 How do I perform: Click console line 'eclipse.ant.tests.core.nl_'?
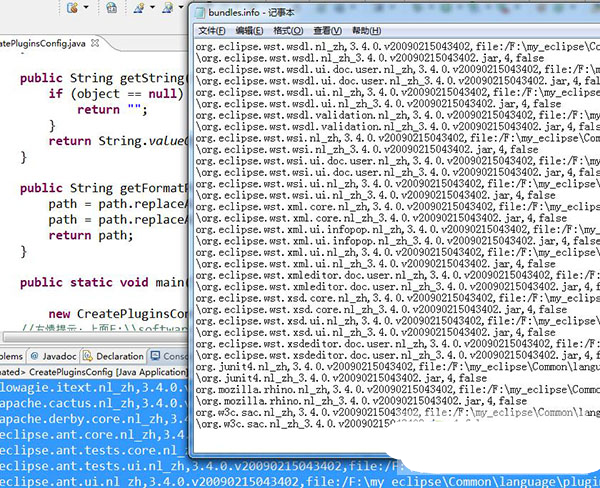tap(94, 450)
